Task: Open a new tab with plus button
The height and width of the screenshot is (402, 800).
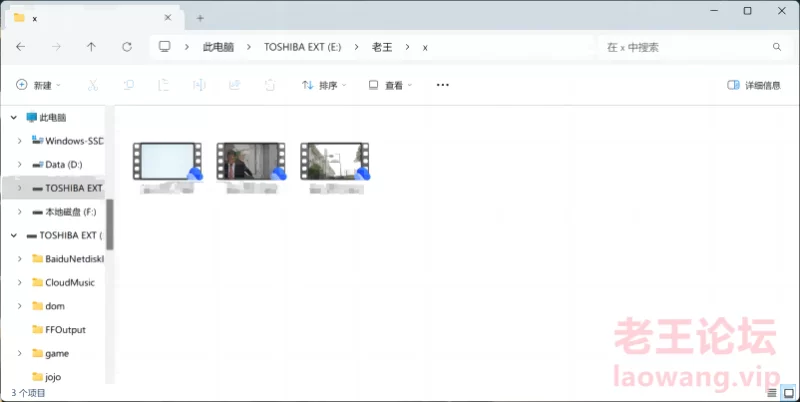Action: tap(200, 18)
